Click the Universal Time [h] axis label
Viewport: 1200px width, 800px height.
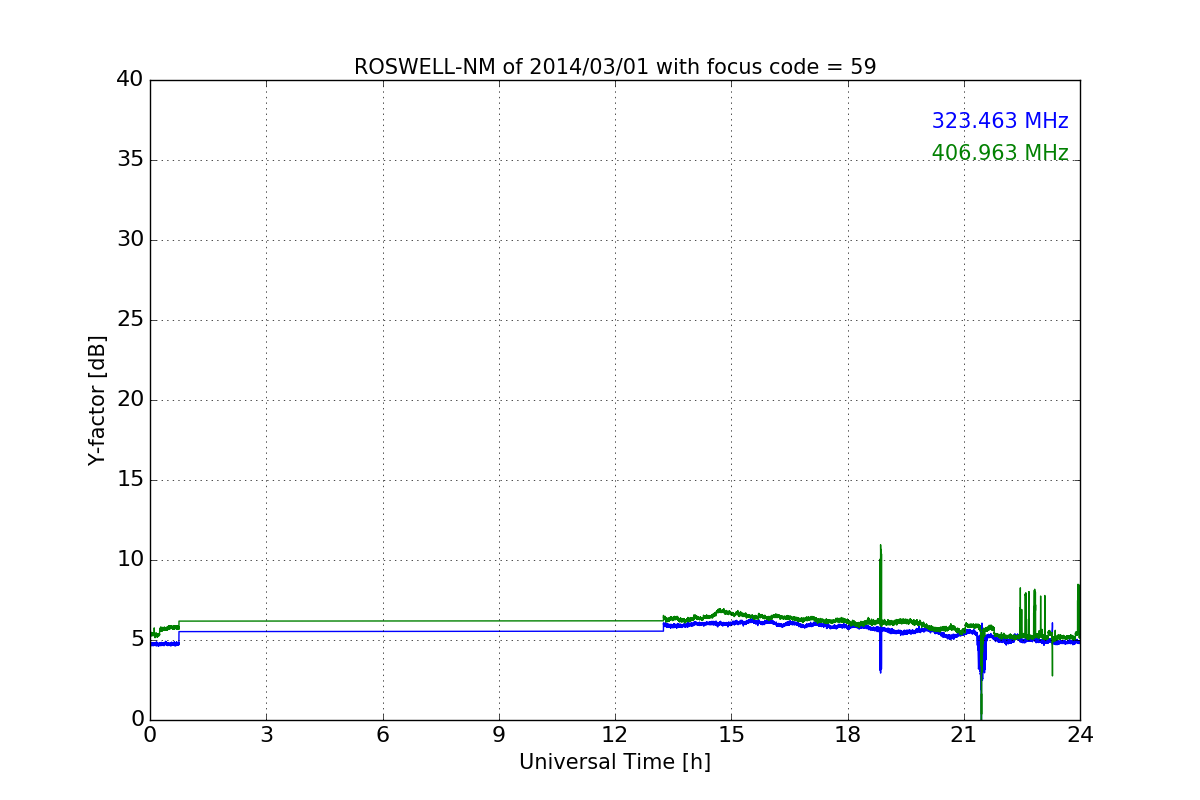point(615,762)
